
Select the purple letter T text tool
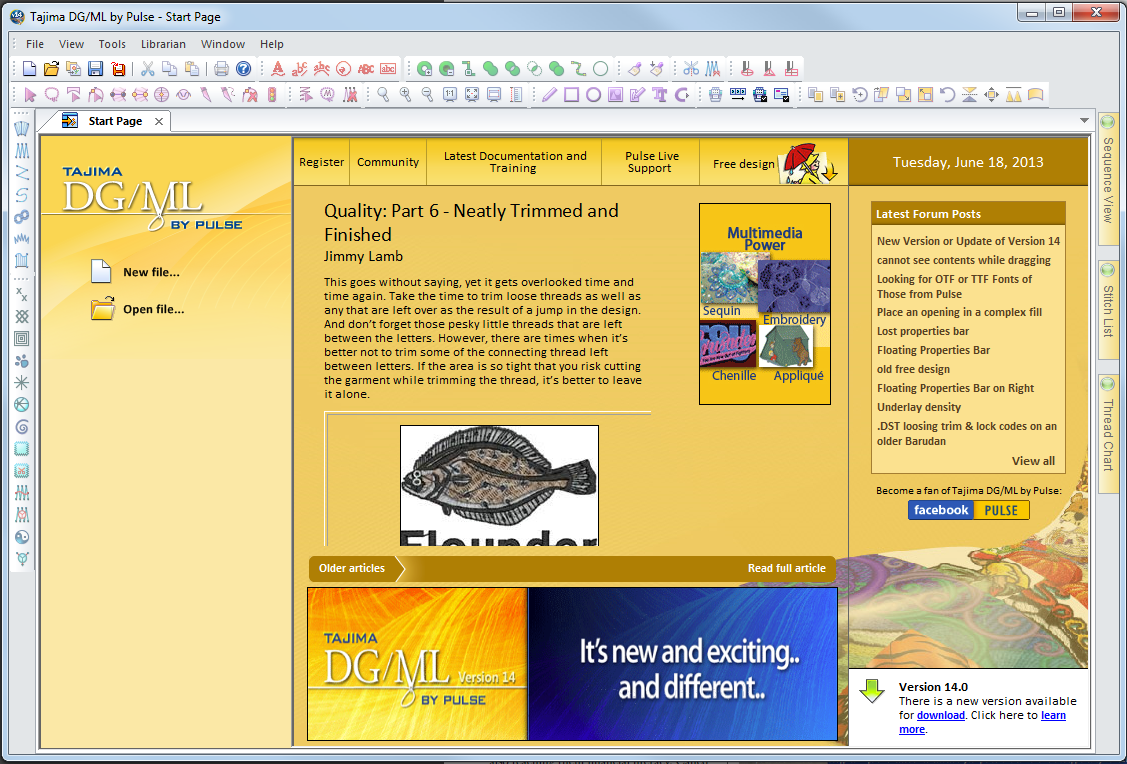pos(659,94)
